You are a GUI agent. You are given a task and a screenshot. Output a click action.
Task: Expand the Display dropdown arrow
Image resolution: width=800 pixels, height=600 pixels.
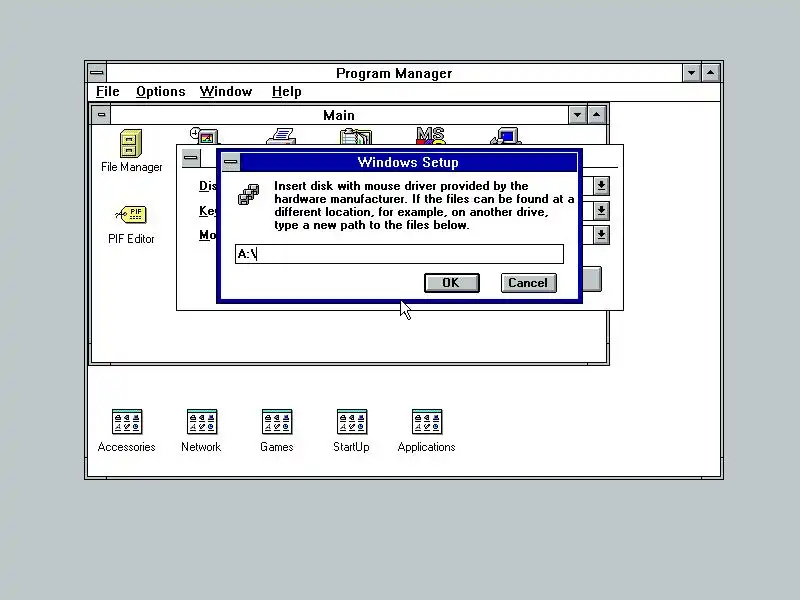click(602, 186)
